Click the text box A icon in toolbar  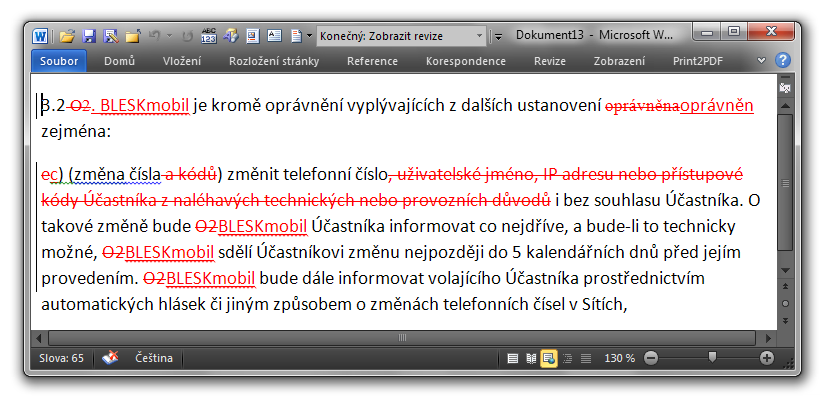point(275,36)
